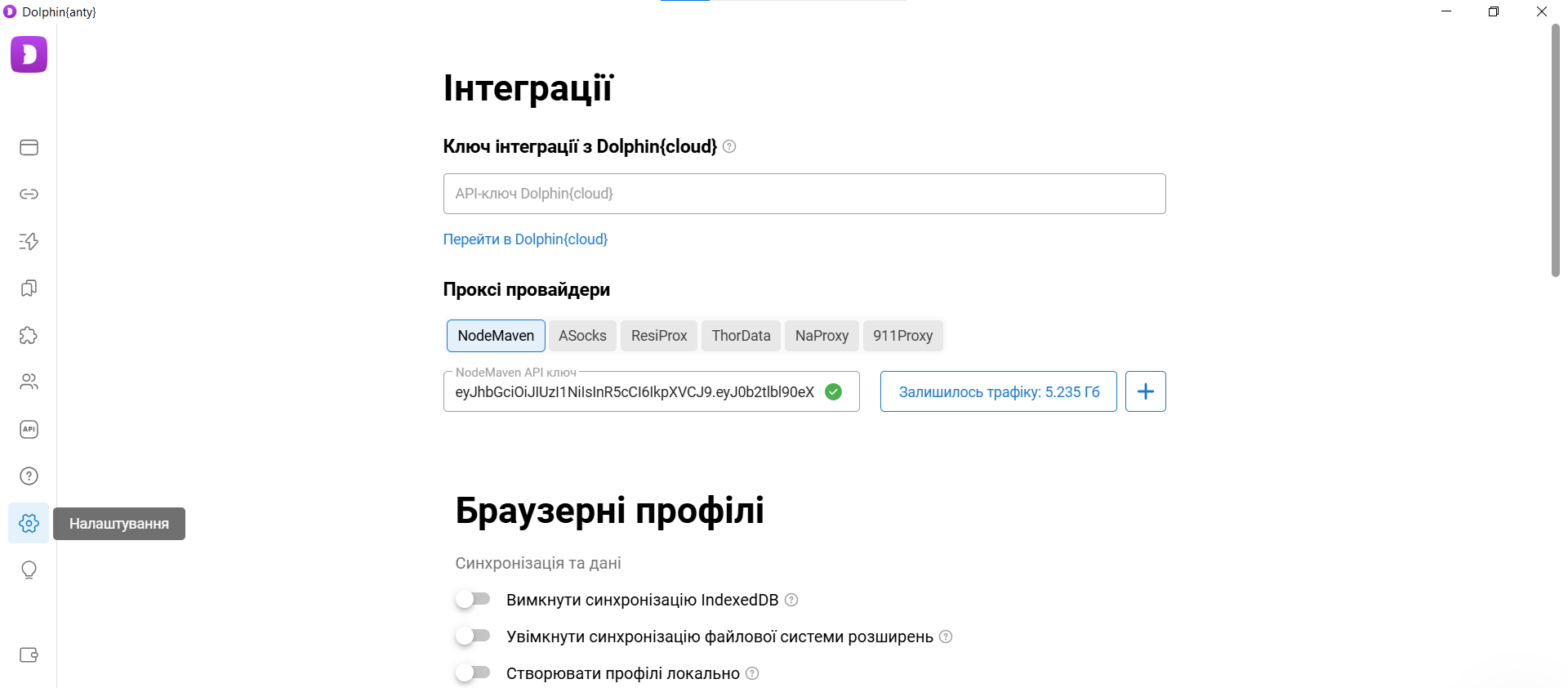Select the ResiProx proxy provider tab
The width and height of the screenshot is (1568, 688).
coord(659,336)
